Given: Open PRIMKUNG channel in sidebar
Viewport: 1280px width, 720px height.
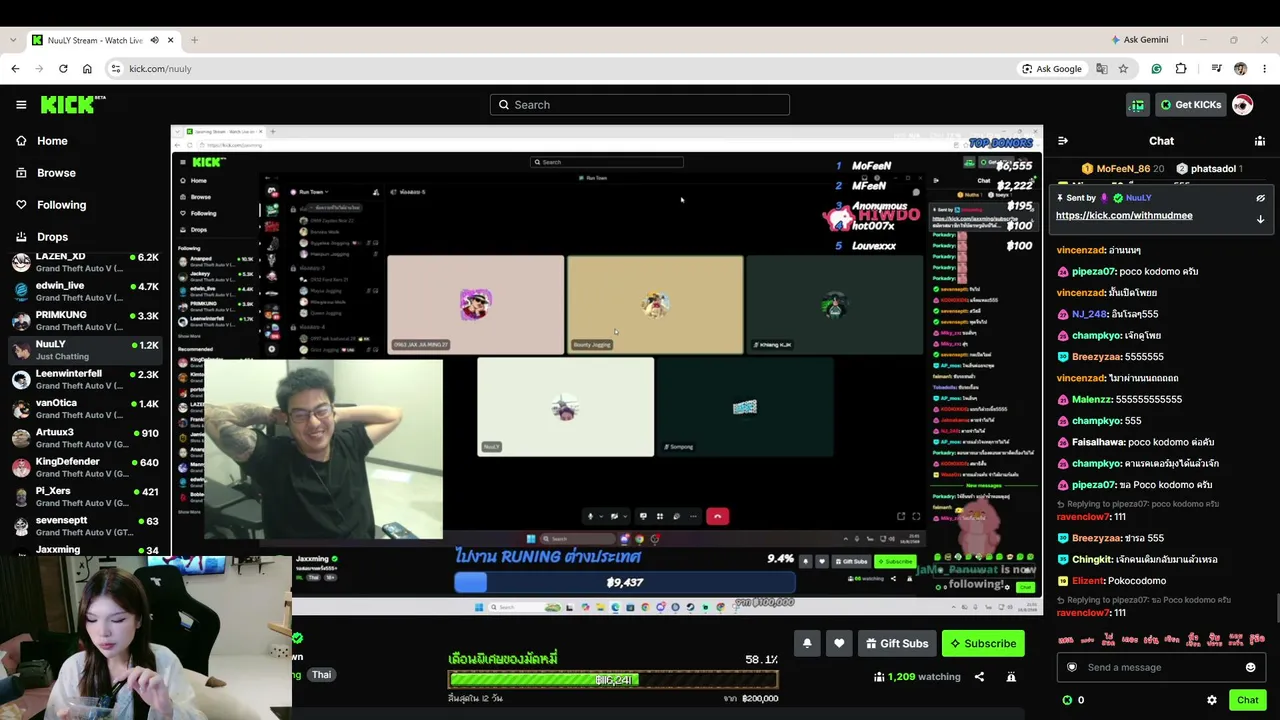Looking at the screenshot, I should click(85, 320).
